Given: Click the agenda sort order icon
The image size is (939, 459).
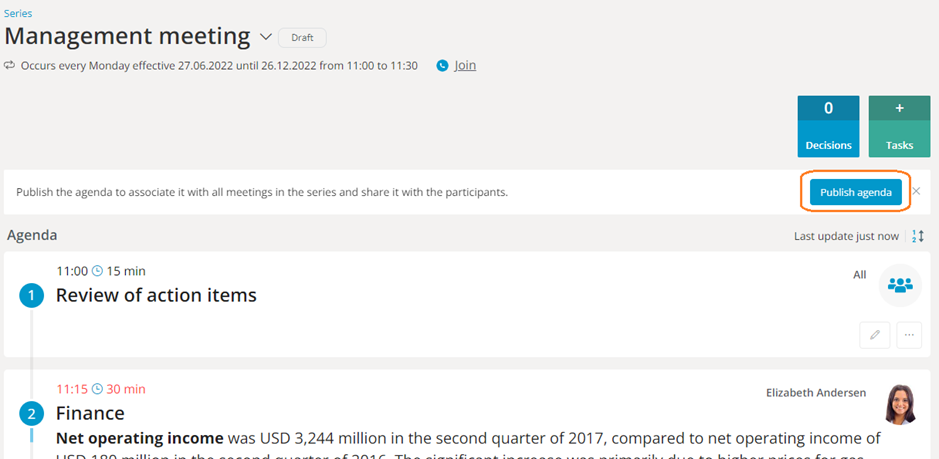Looking at the screenshot, I should click(919, 236).
